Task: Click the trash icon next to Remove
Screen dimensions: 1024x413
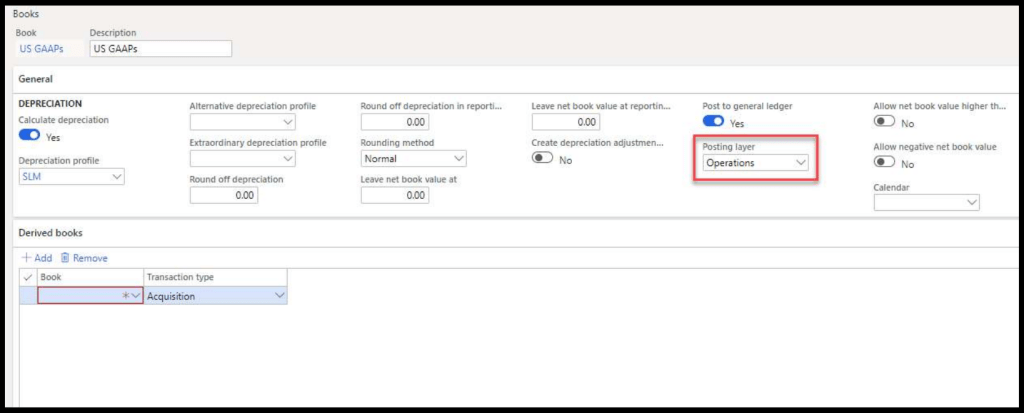Action: (x=65, y=258)
